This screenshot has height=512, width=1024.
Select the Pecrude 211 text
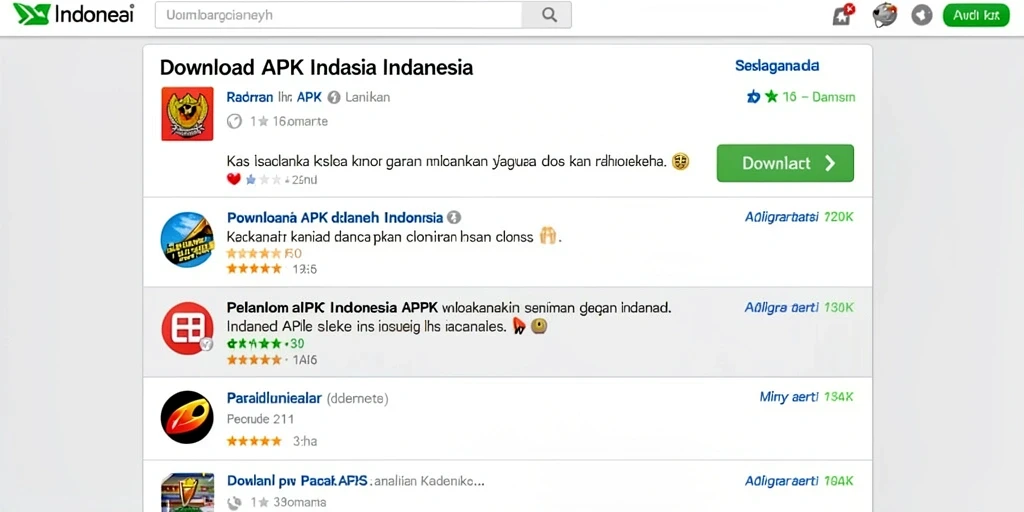pyautogui.click(x=260, y=419)
